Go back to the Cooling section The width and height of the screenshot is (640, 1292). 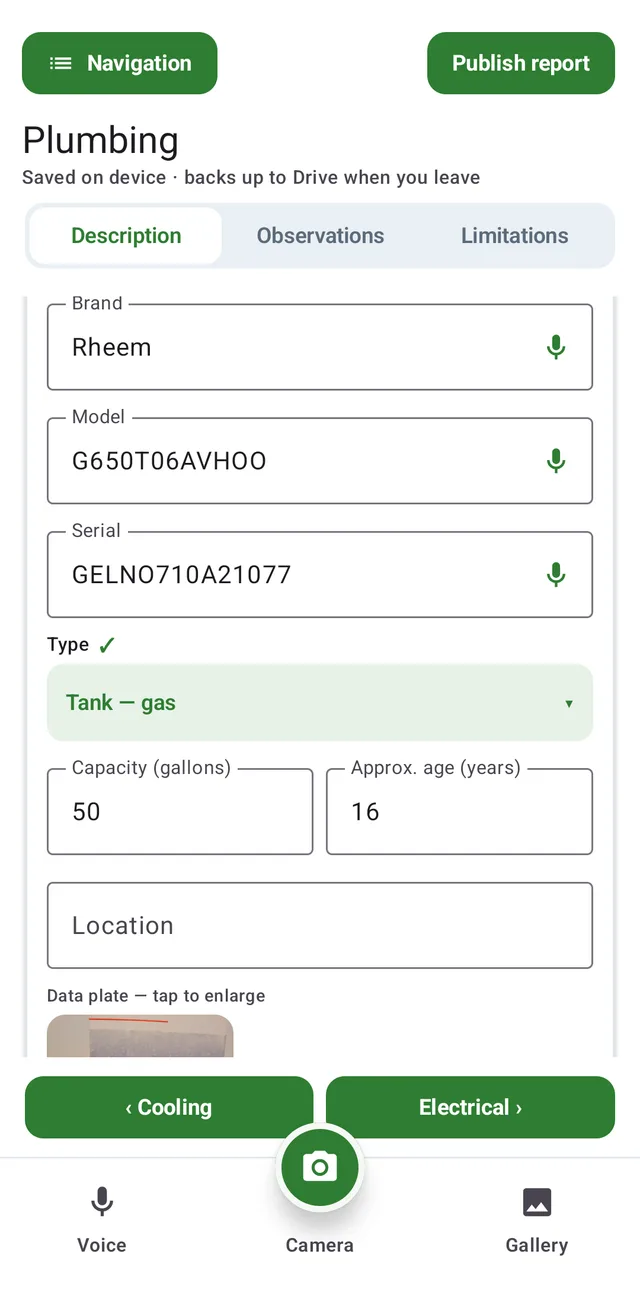(x=169, y=1107)
